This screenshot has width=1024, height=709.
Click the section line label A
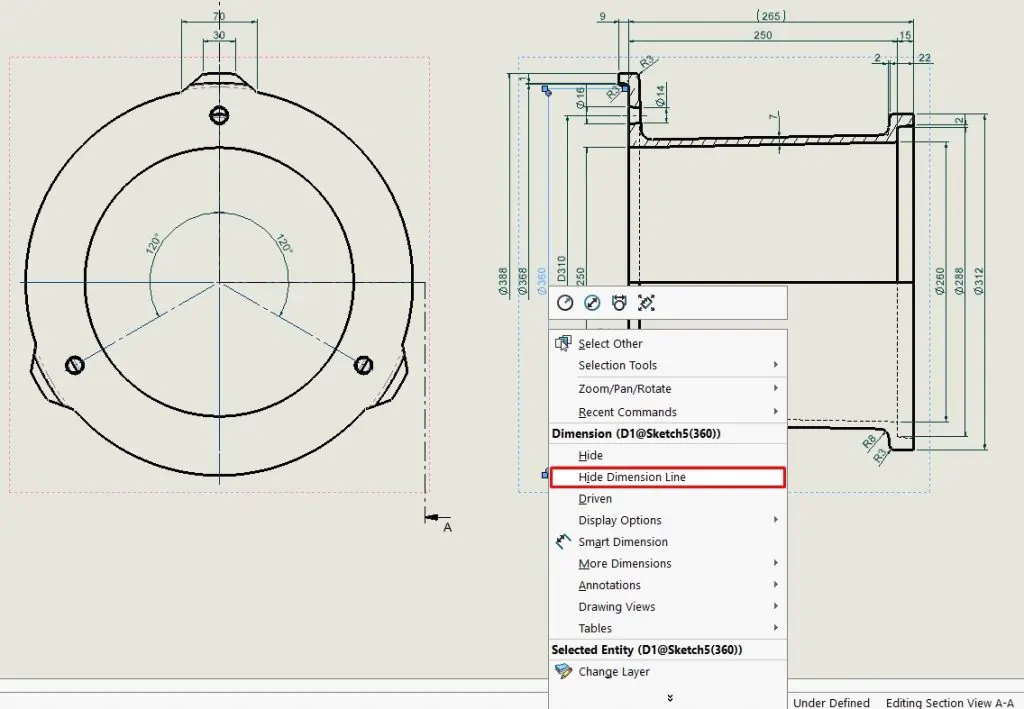coord(447,527)
